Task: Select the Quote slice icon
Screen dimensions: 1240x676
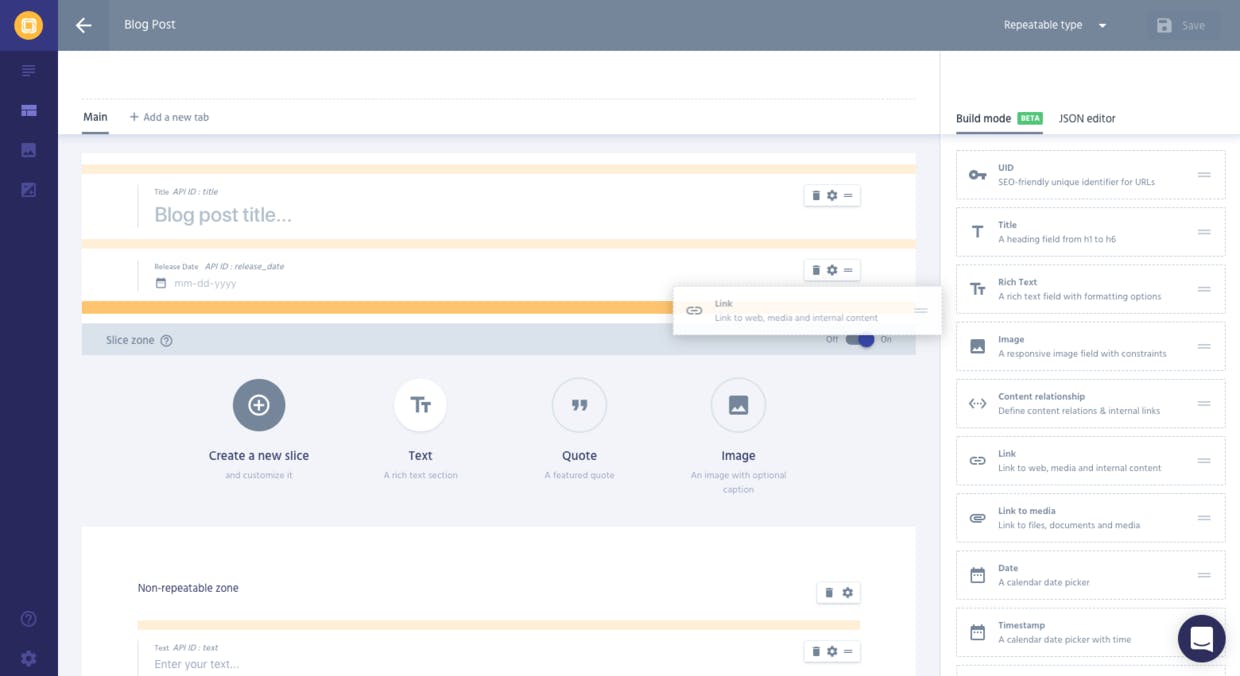Action: (579, 405)
